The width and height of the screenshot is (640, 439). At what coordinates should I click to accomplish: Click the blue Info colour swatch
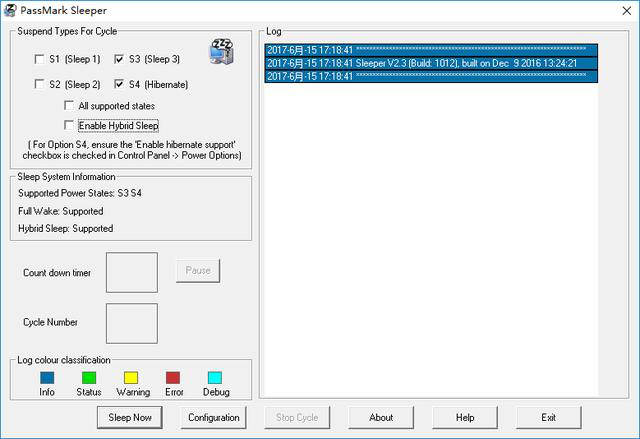(x=47, y=378)
